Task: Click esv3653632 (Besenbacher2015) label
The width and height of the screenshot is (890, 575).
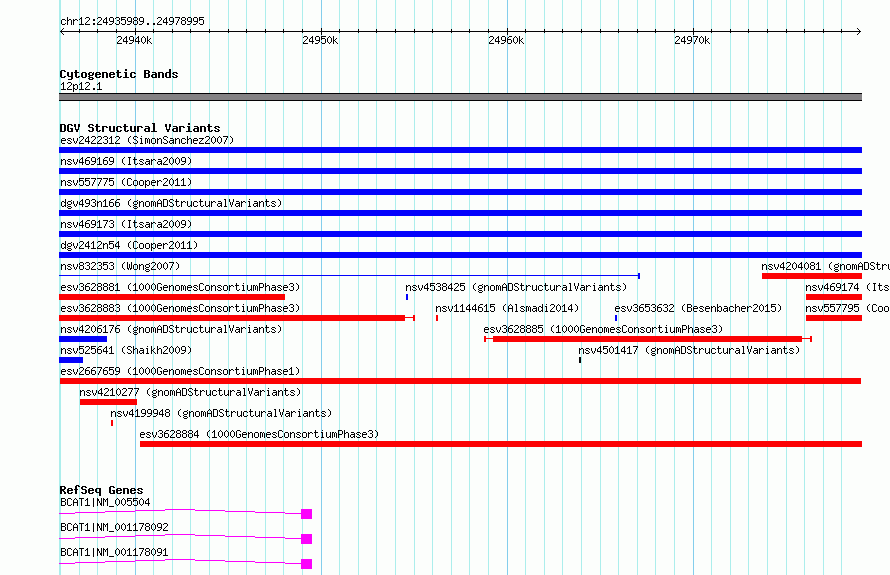Action: click(698, 308)
